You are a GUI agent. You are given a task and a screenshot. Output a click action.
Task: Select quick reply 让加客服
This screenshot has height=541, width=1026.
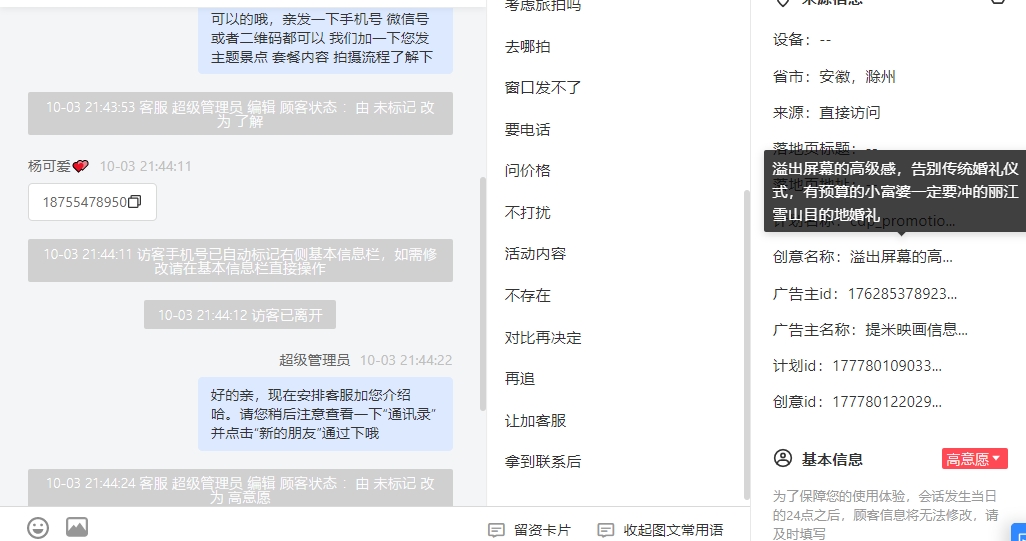click(535, 421)
